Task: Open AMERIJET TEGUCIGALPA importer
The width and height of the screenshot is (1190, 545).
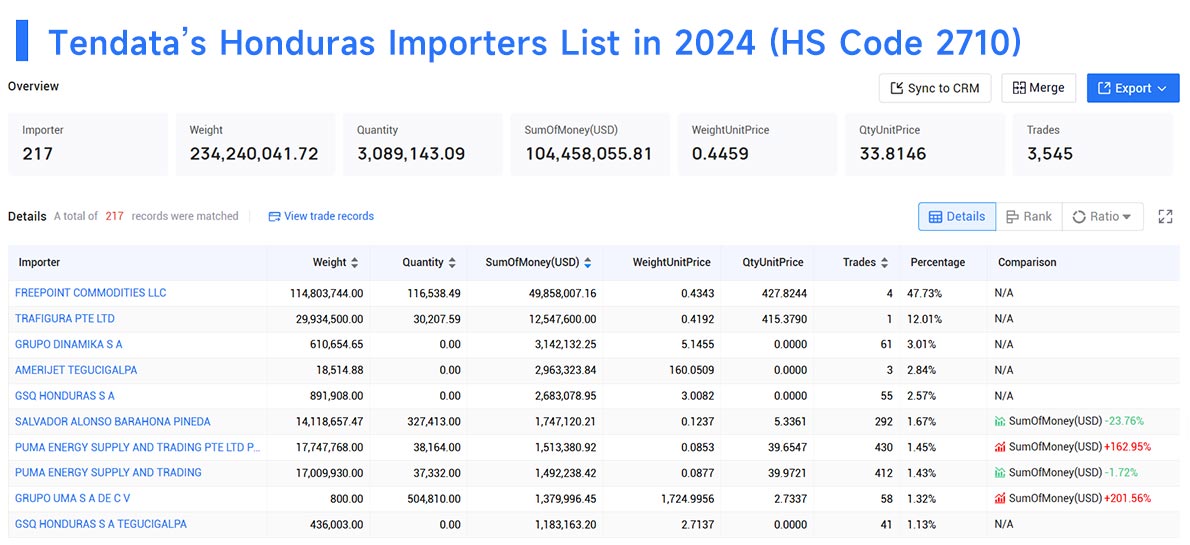Action: point(76,370)
